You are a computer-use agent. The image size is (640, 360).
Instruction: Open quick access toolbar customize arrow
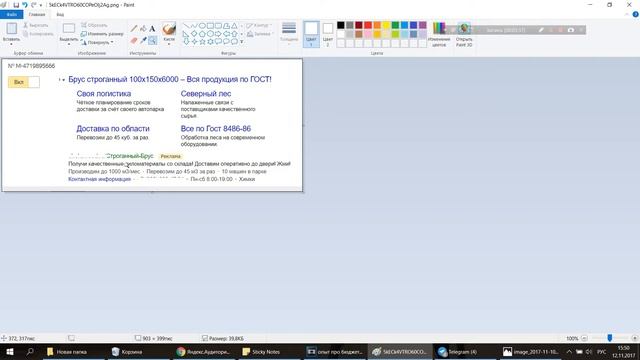[41, 5]
